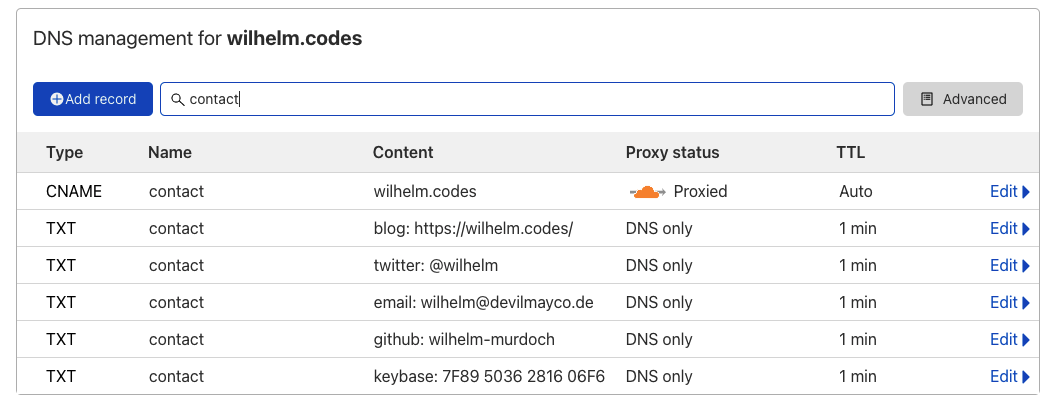This screenshot has height=406, width=1052.
Task: Click the plus icon on Add record
Action: [x=57, y=99]
